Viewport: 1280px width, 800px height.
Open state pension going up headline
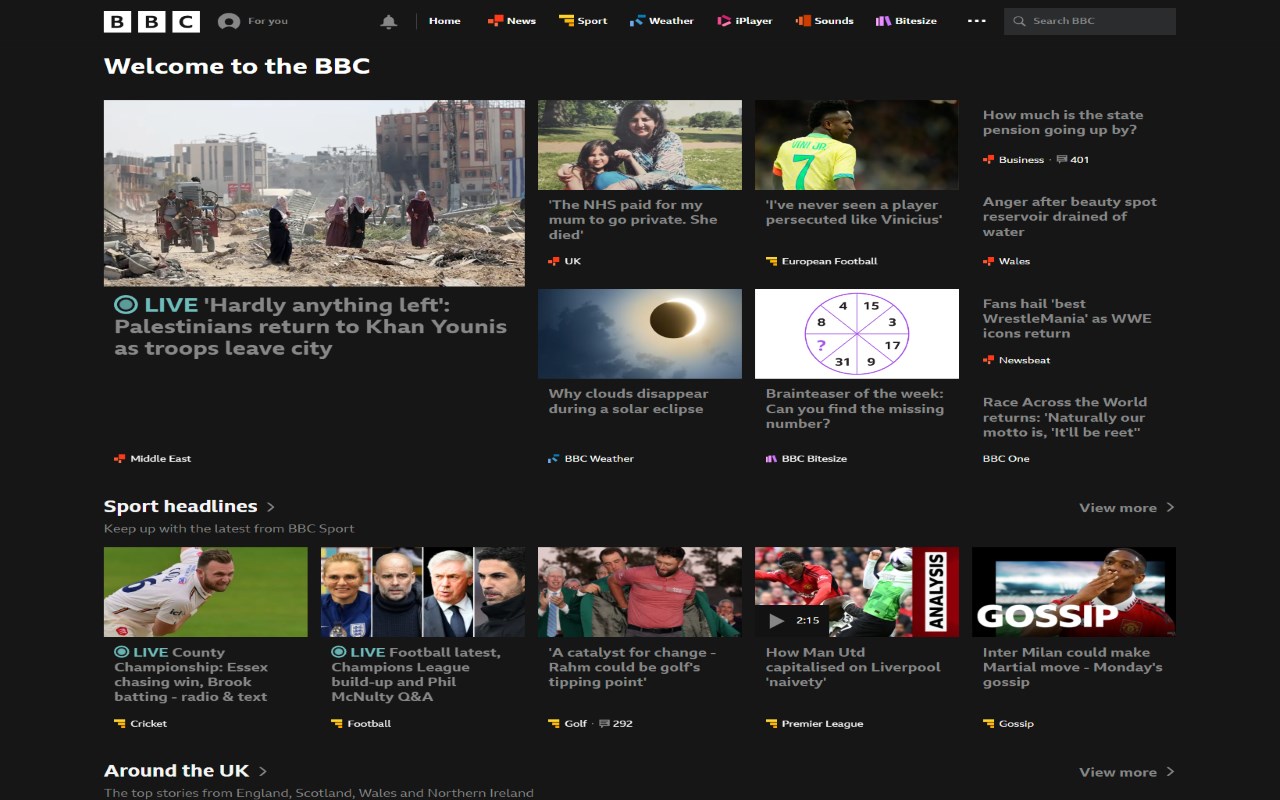[x=1063, y=122]
